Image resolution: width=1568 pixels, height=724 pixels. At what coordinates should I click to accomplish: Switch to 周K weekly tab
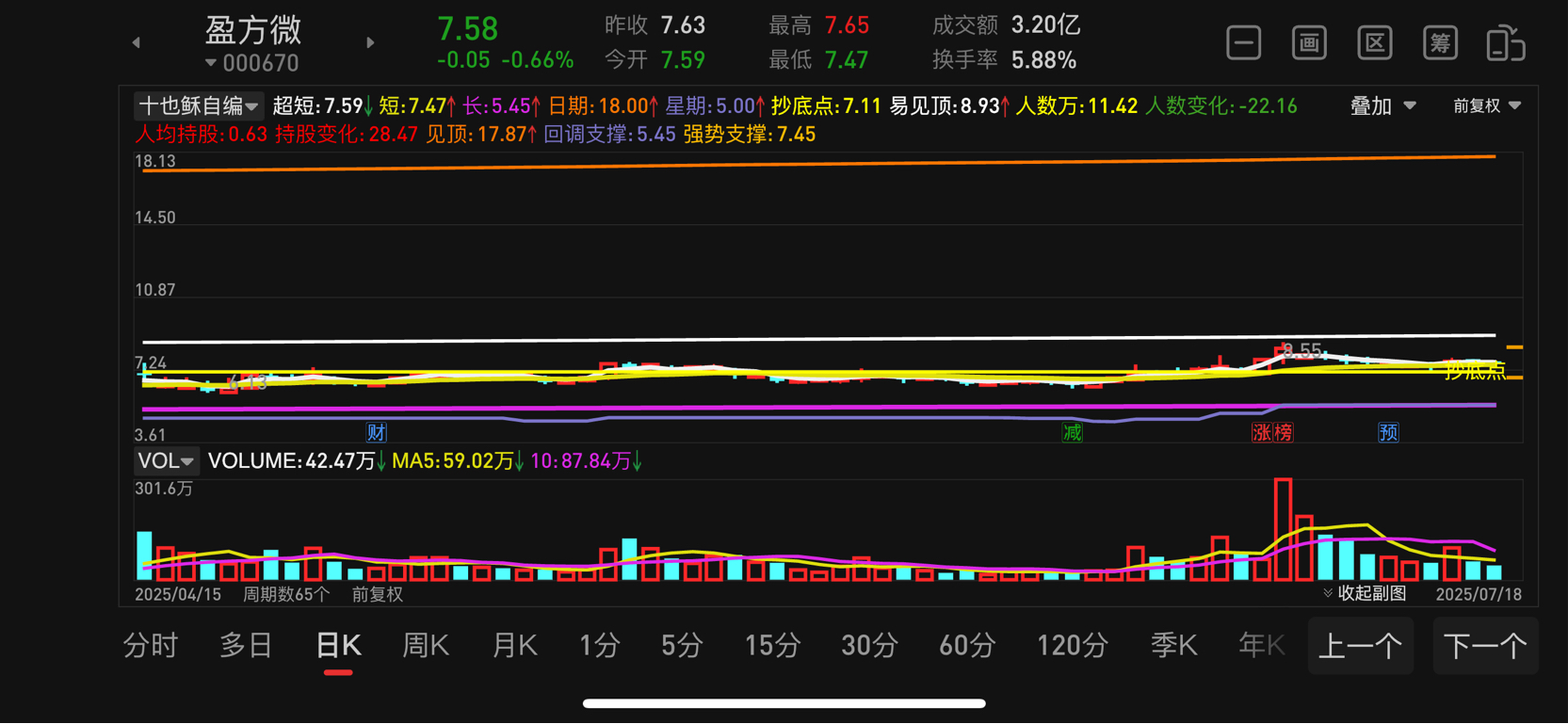coord(426,646)
